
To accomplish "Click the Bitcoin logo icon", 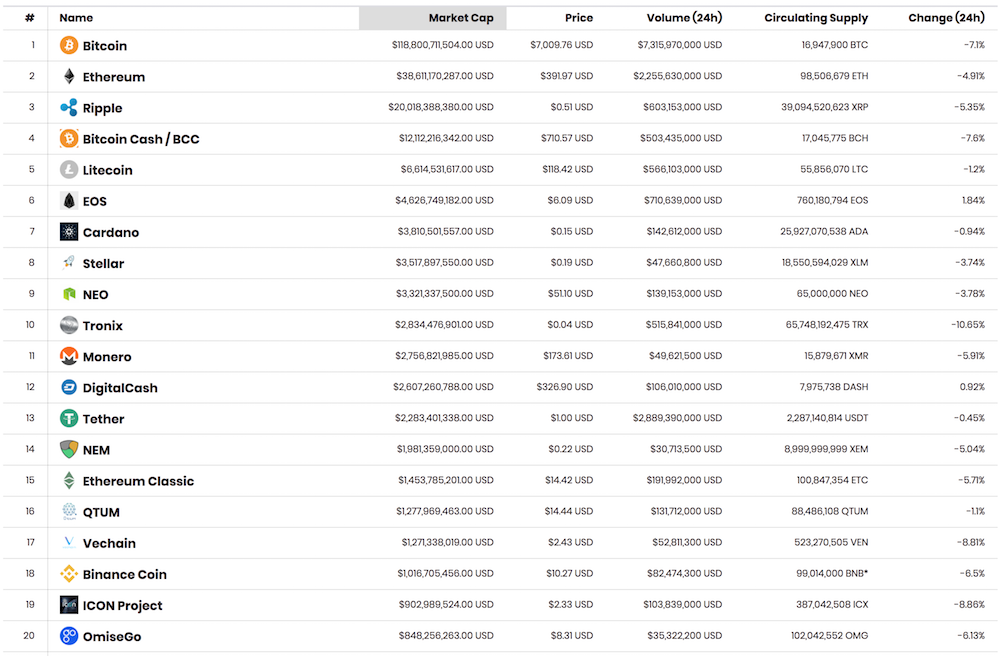I will pyautogui.click(x=69, y=45).
